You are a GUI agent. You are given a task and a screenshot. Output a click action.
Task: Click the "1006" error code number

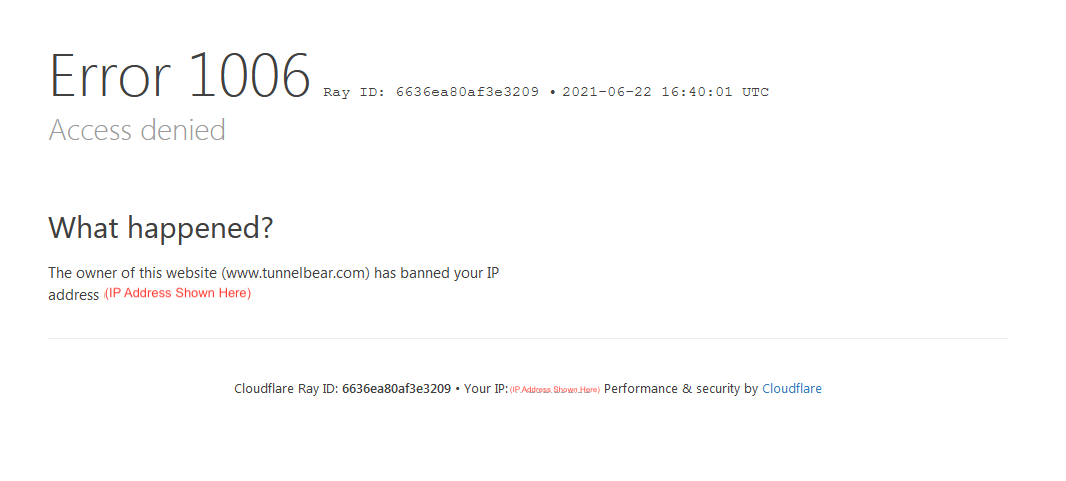click(247, 75)
